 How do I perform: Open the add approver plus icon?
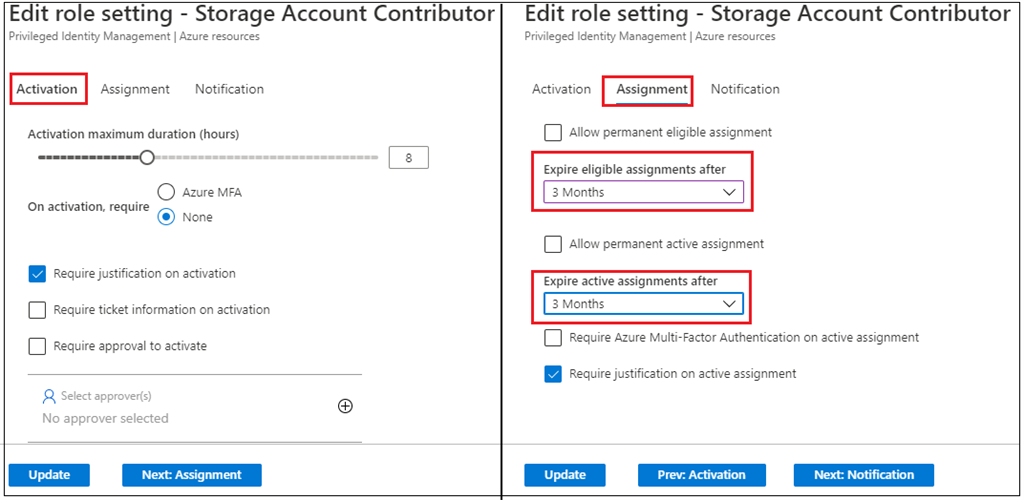tap(345, 406)
